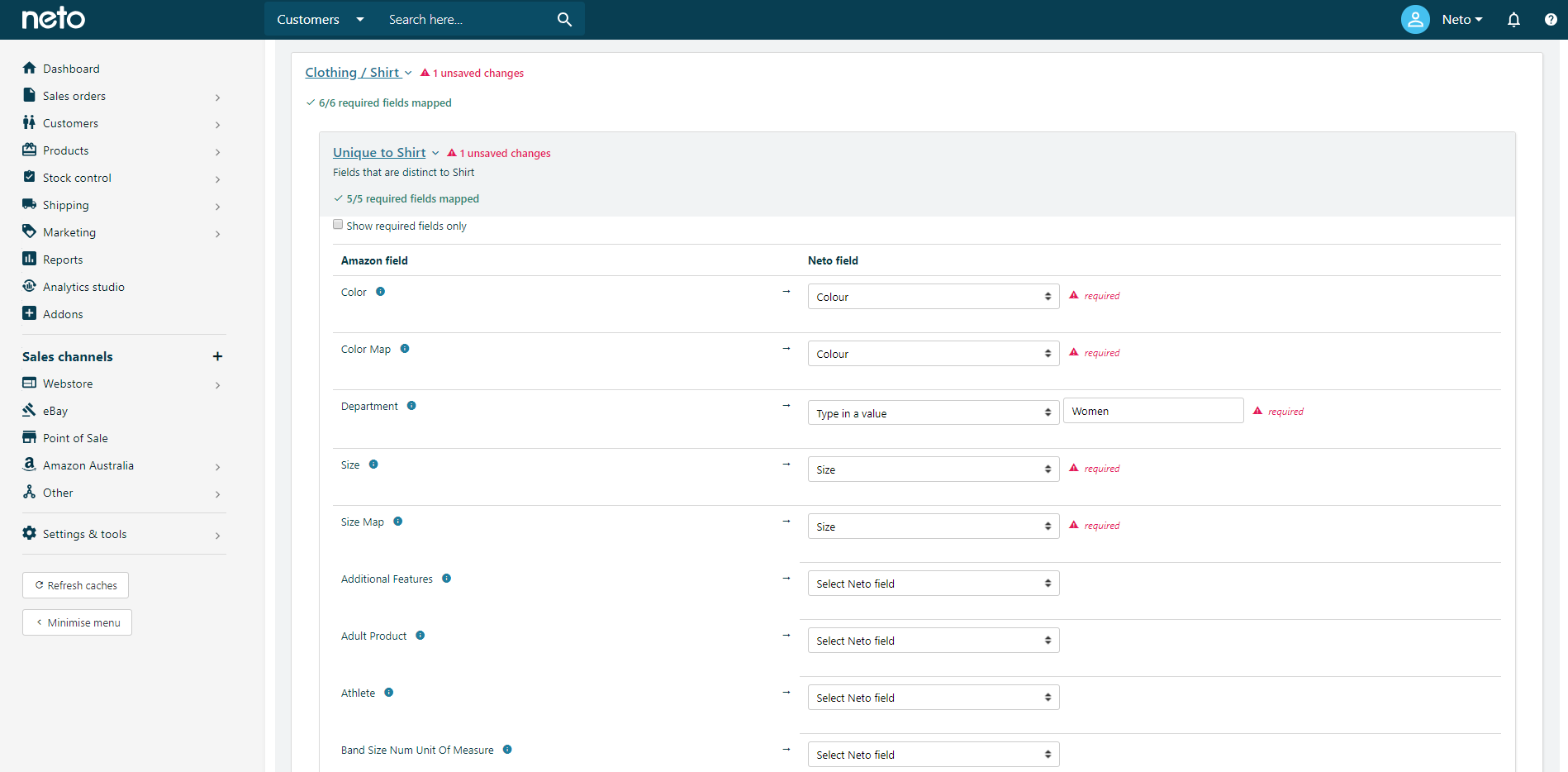Add a sales channel with plus icon
This screenshot has width=1568, height=772.
tap(217, 356)
